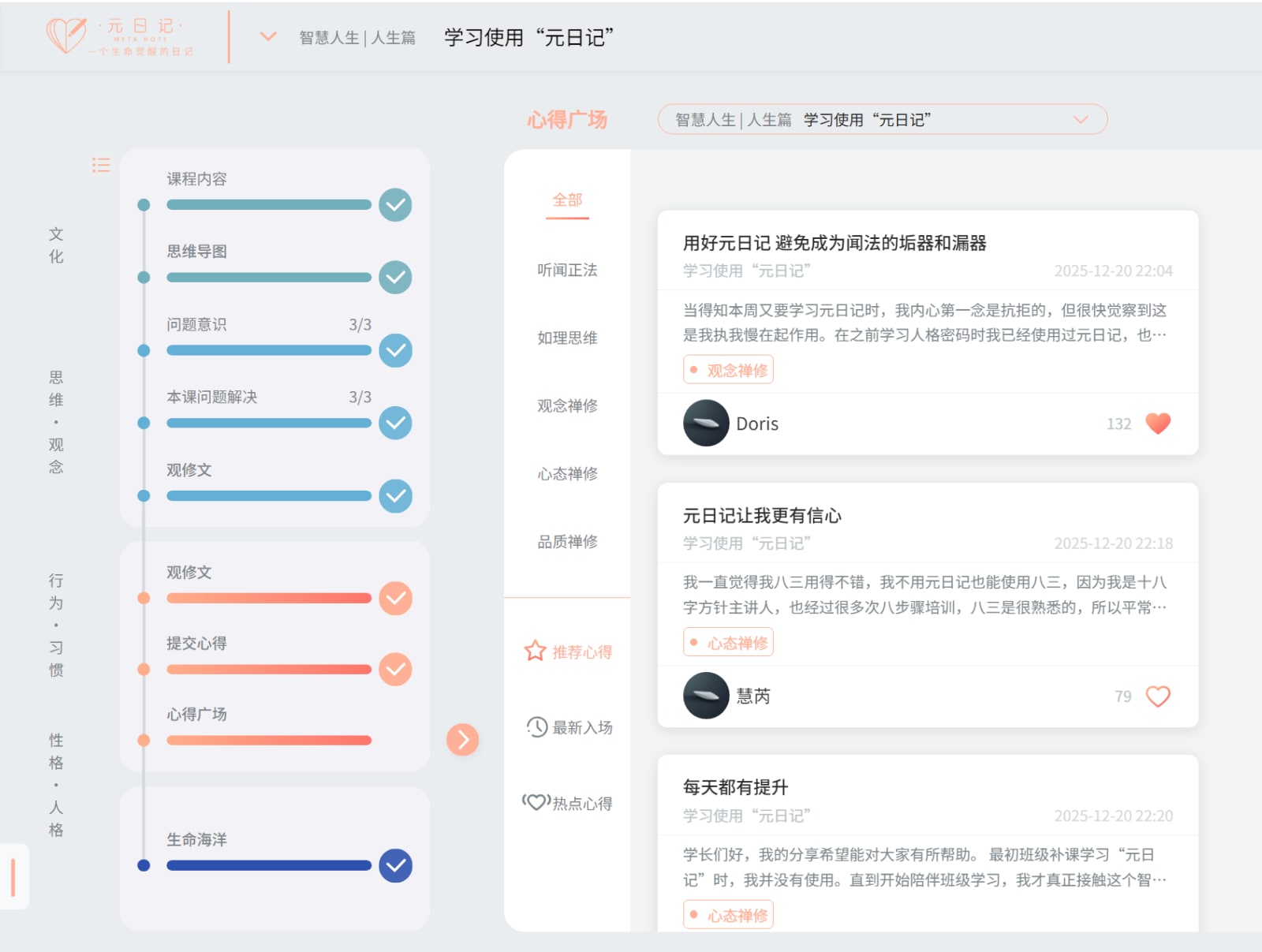Open post 用好元日记 避免成为闻法的垢器和漏器
The image size is (1262, 952).
tap(834, 243)
